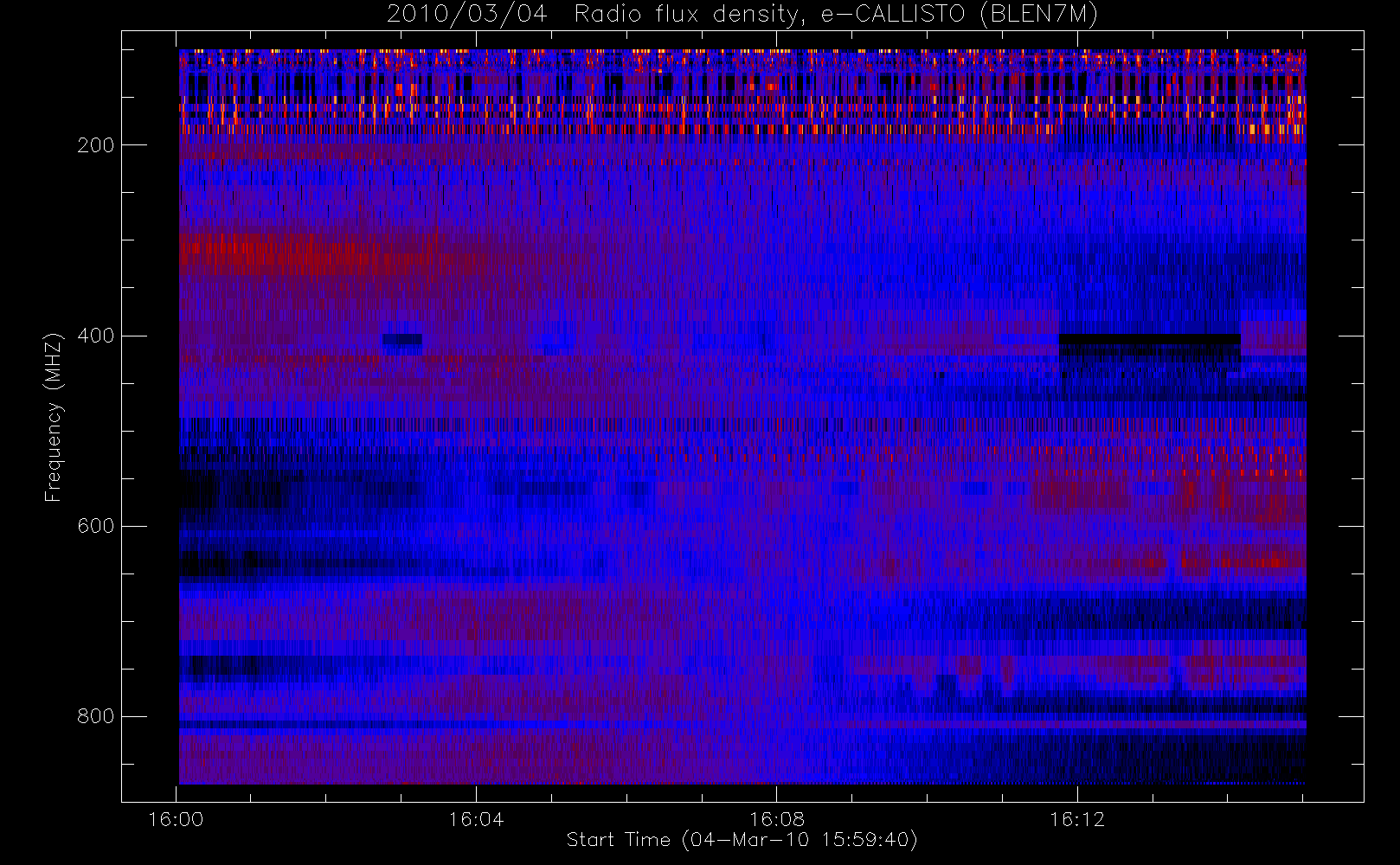1400x865 pixels.
Task: Click the '16:12' time tick label
Action: click(1077, 819)
